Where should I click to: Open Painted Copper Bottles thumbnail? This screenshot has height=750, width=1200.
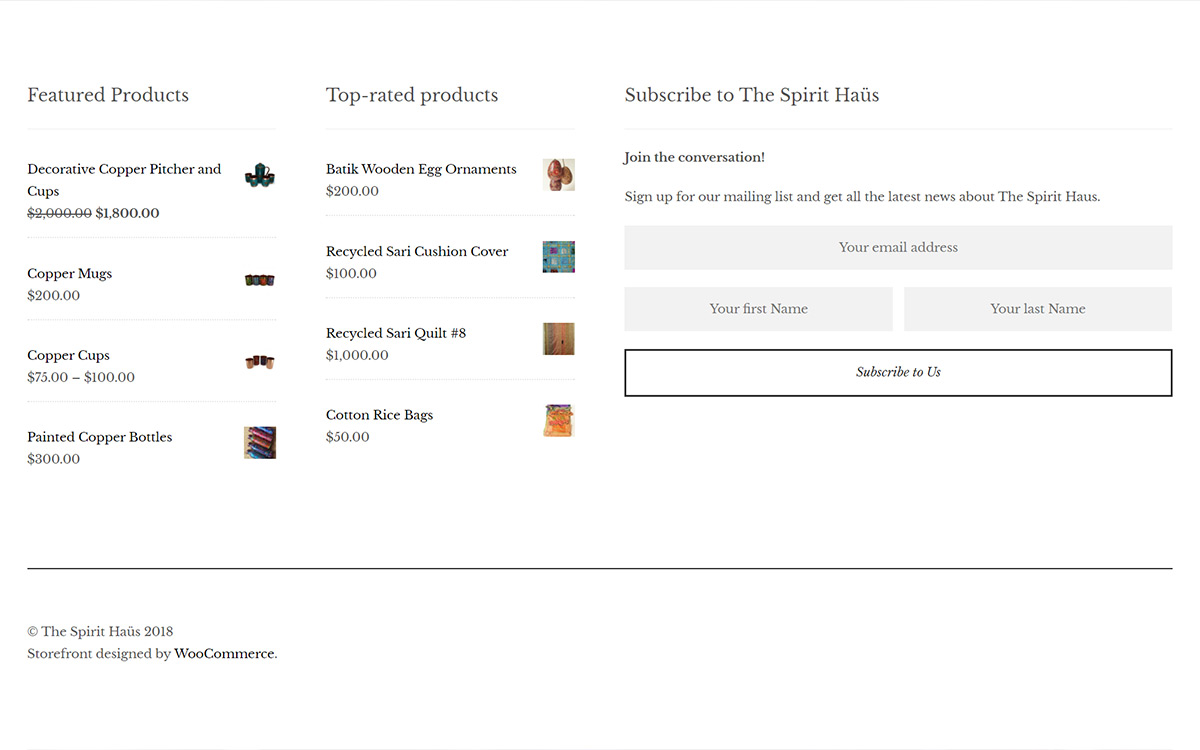[x=260, y=443]
